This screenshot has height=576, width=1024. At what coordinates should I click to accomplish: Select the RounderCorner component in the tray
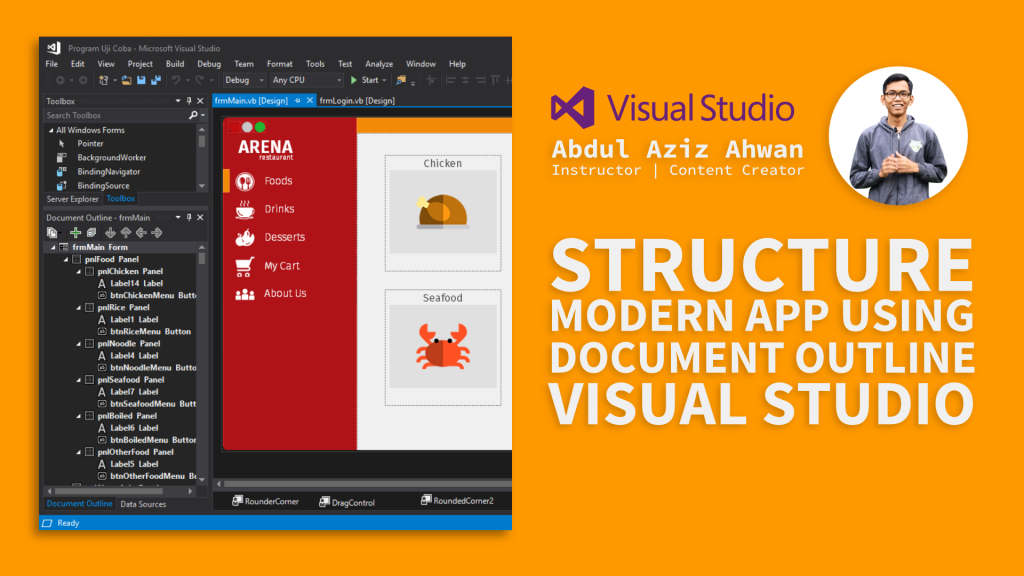265,502
